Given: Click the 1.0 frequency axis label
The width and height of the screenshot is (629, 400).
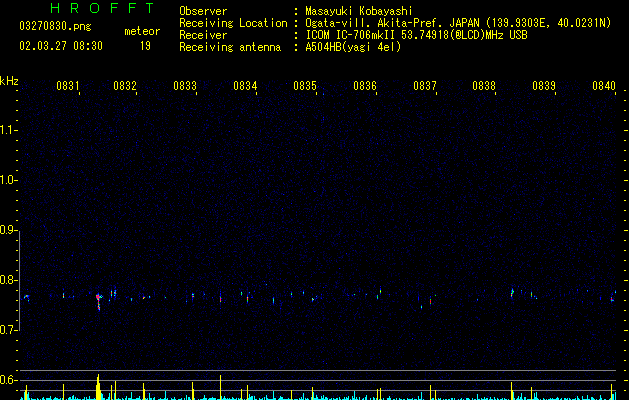Looking at the screenshot, I should 8,180.
